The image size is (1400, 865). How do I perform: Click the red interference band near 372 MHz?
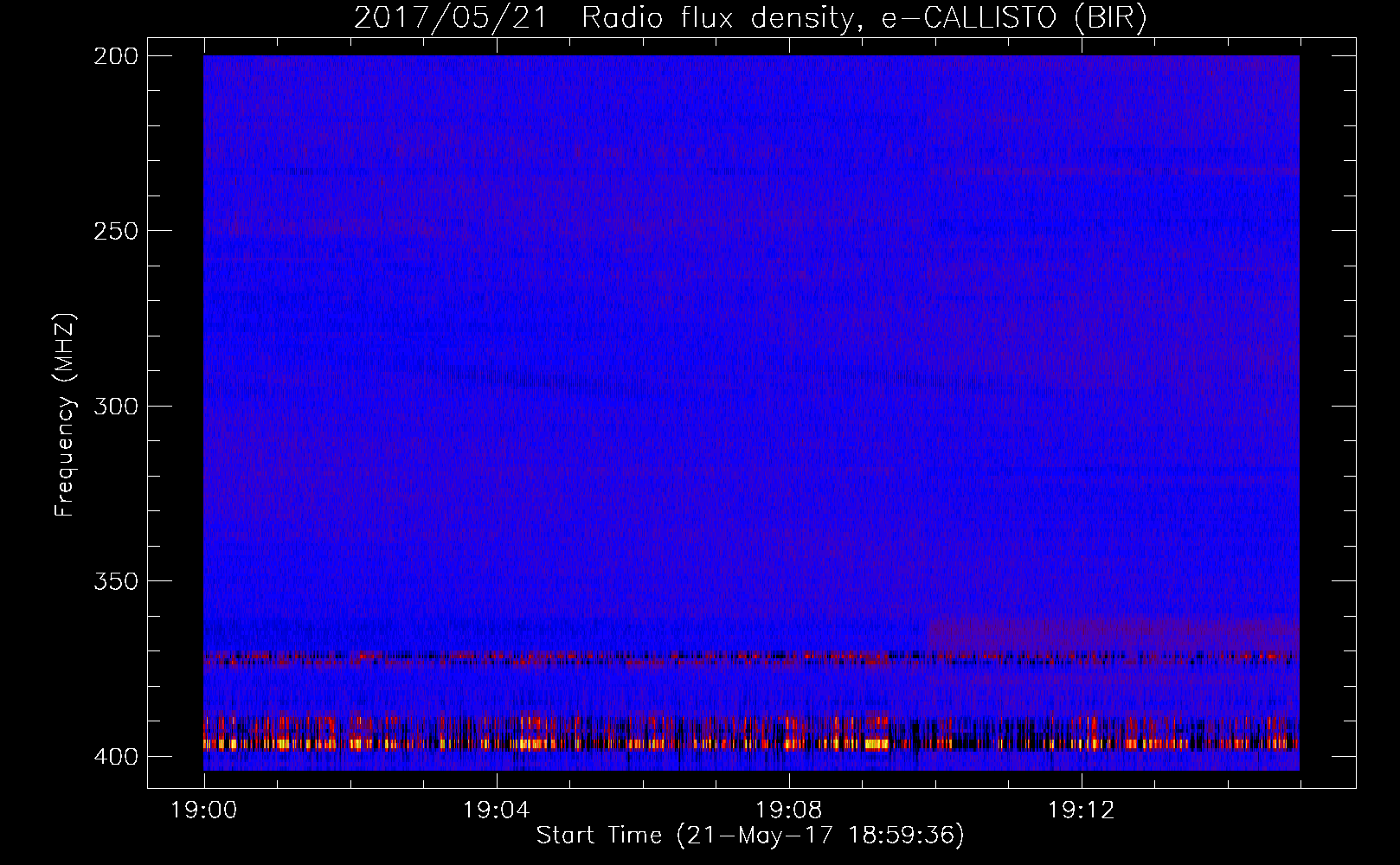(751, 657)
